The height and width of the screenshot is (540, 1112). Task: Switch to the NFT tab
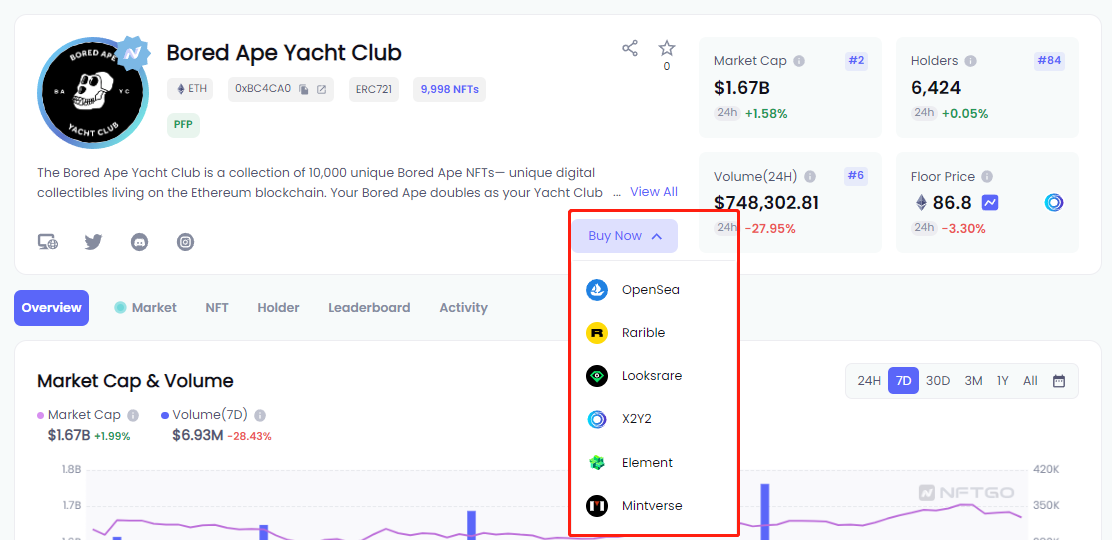(217, 308)
